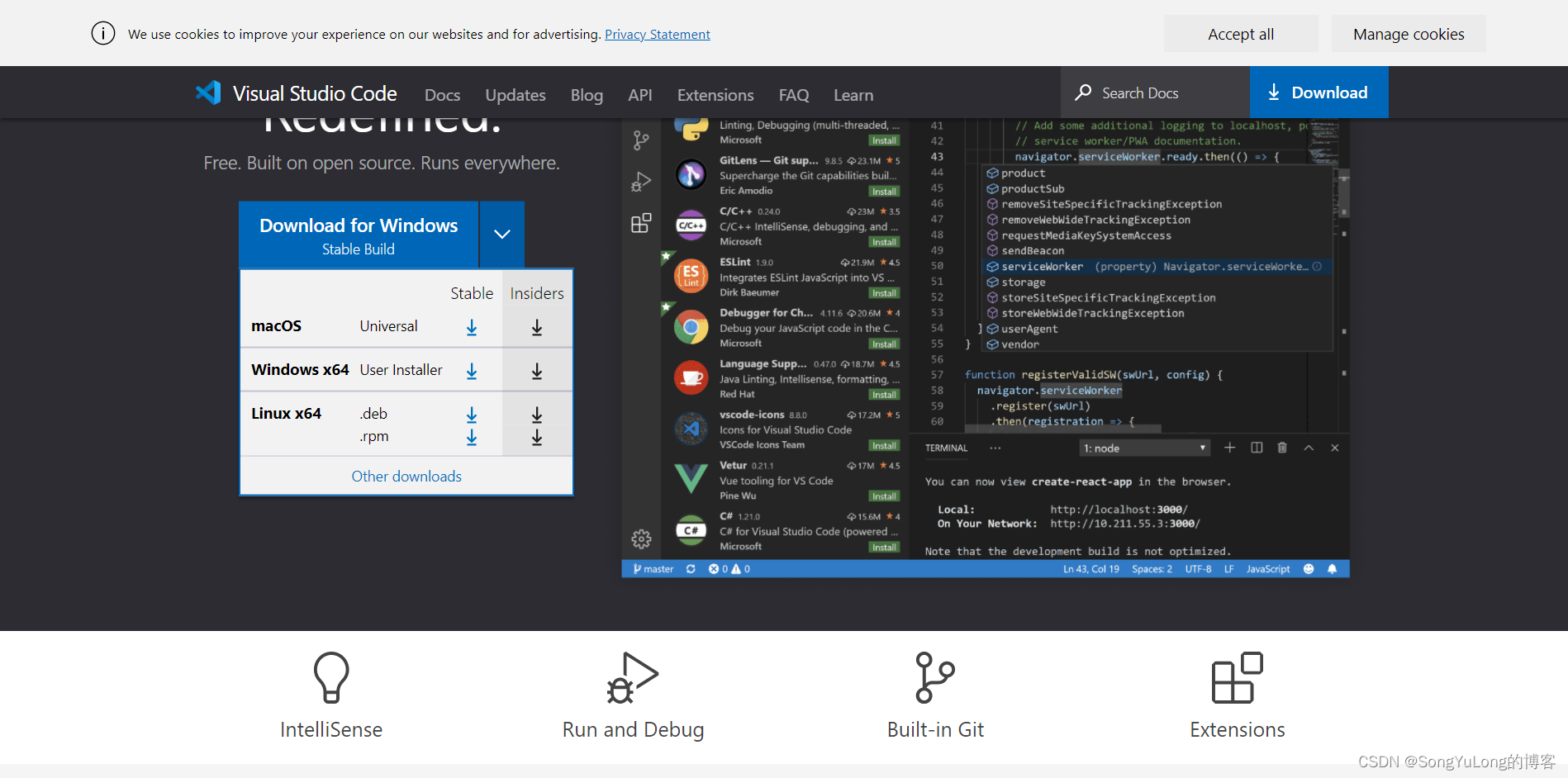Screen dimensions: 1568x778
Task: Open the Privacy Statement link
Action: (658, 35)
